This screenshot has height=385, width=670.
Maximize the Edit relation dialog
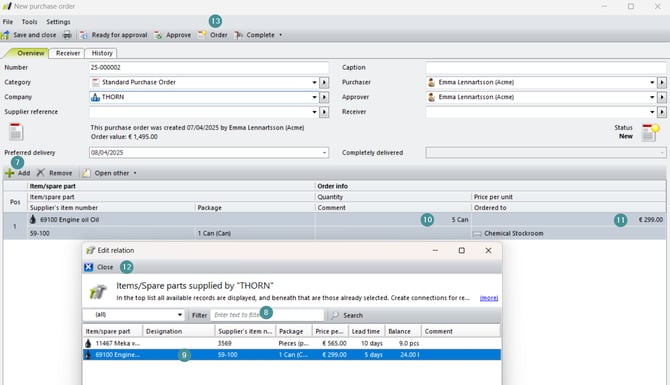click(461, 250)
